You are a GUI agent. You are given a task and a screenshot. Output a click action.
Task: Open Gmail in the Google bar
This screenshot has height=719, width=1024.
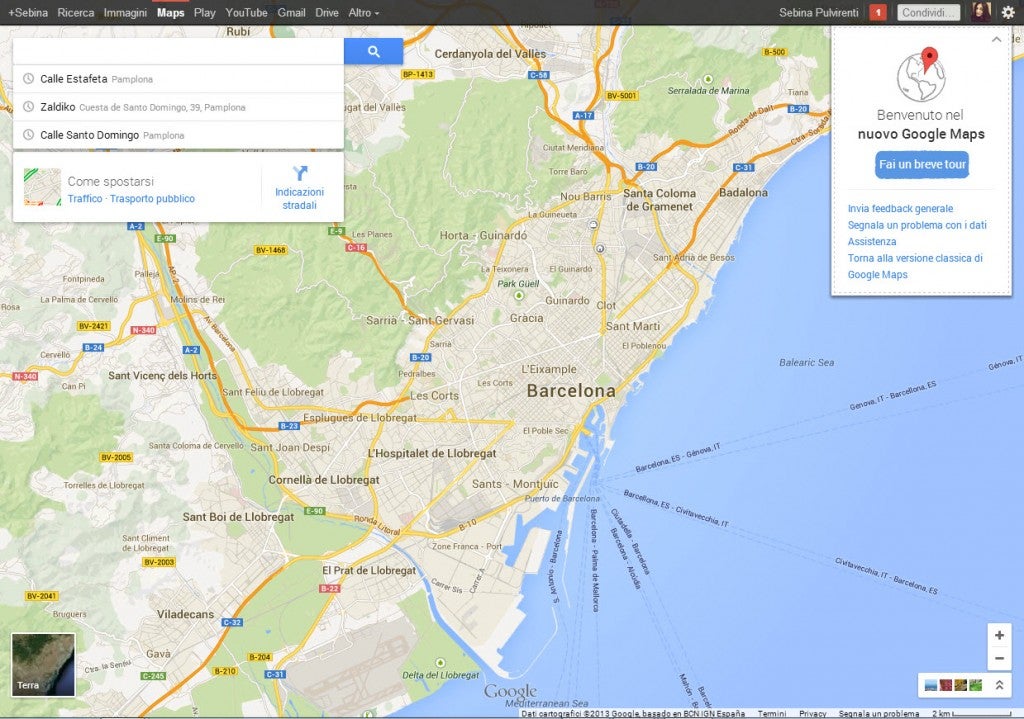click(x=291, y=12)
